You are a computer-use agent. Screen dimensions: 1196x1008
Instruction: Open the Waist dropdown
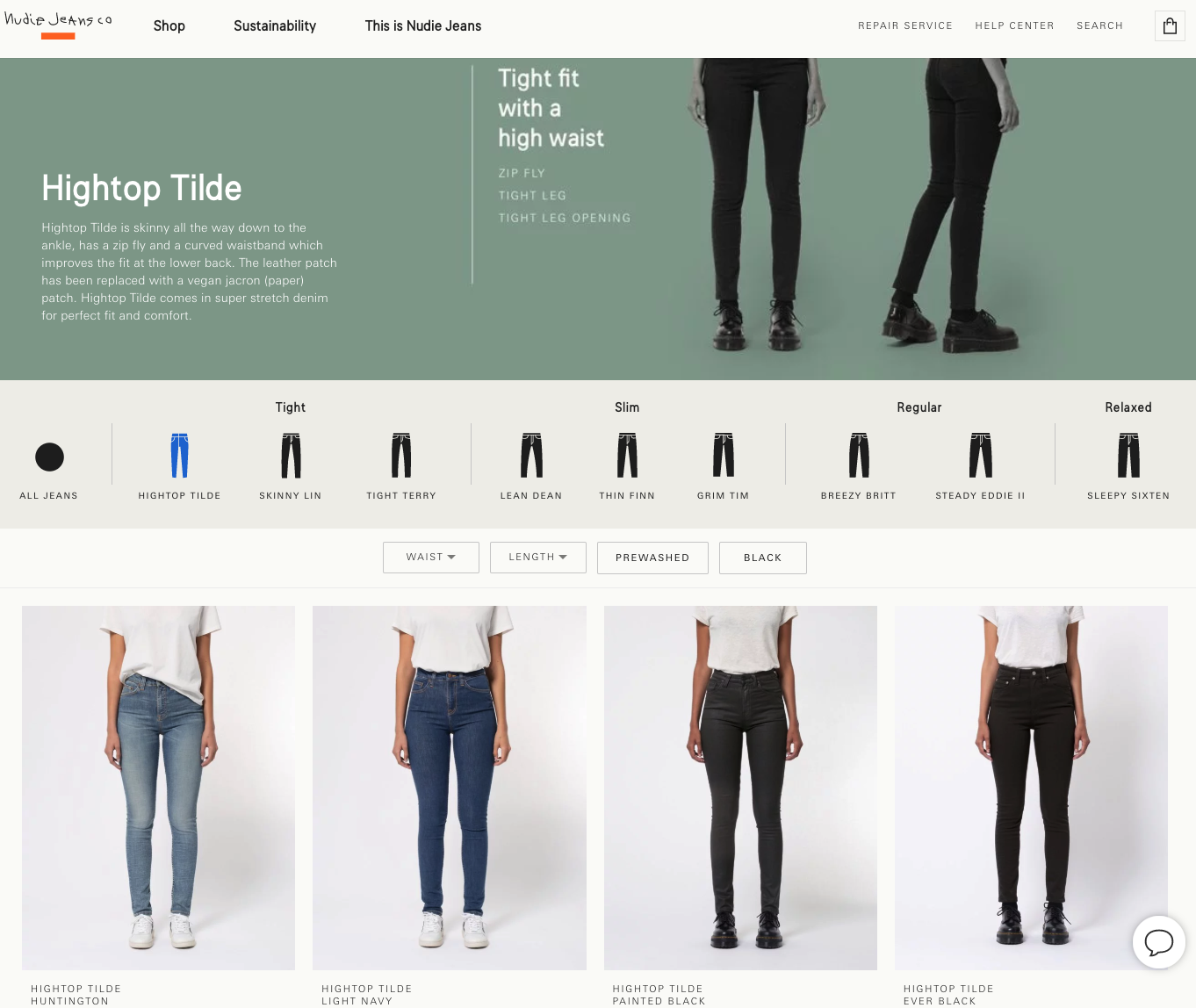click(x=430, y=557)
